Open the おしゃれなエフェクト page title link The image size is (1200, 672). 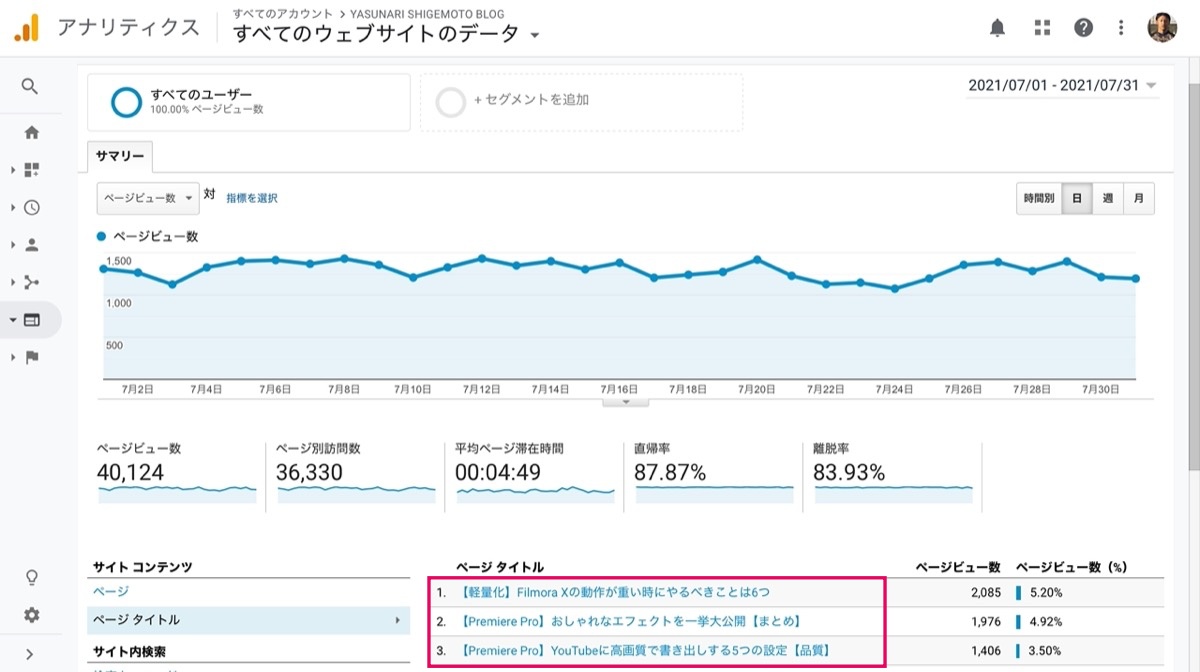click(631, 621)
